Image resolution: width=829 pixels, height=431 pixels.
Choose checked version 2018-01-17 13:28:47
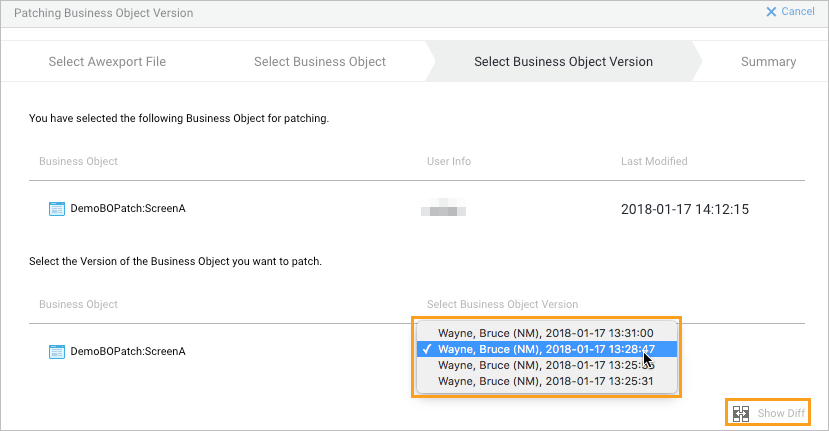(x=547, y=349)
